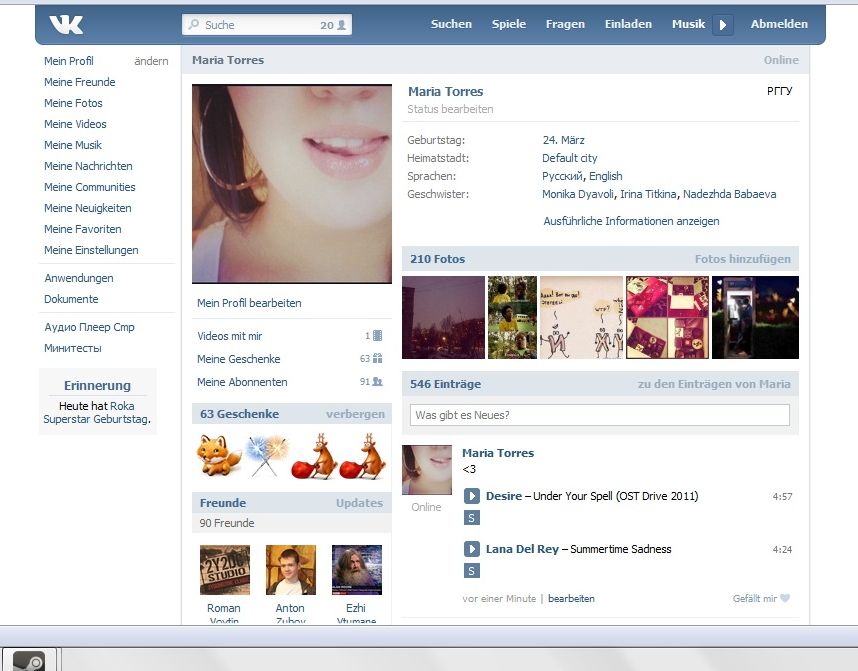The image size is (858, 671).
Task: Go to Mein Profil
Action: (x=69, y=61)
